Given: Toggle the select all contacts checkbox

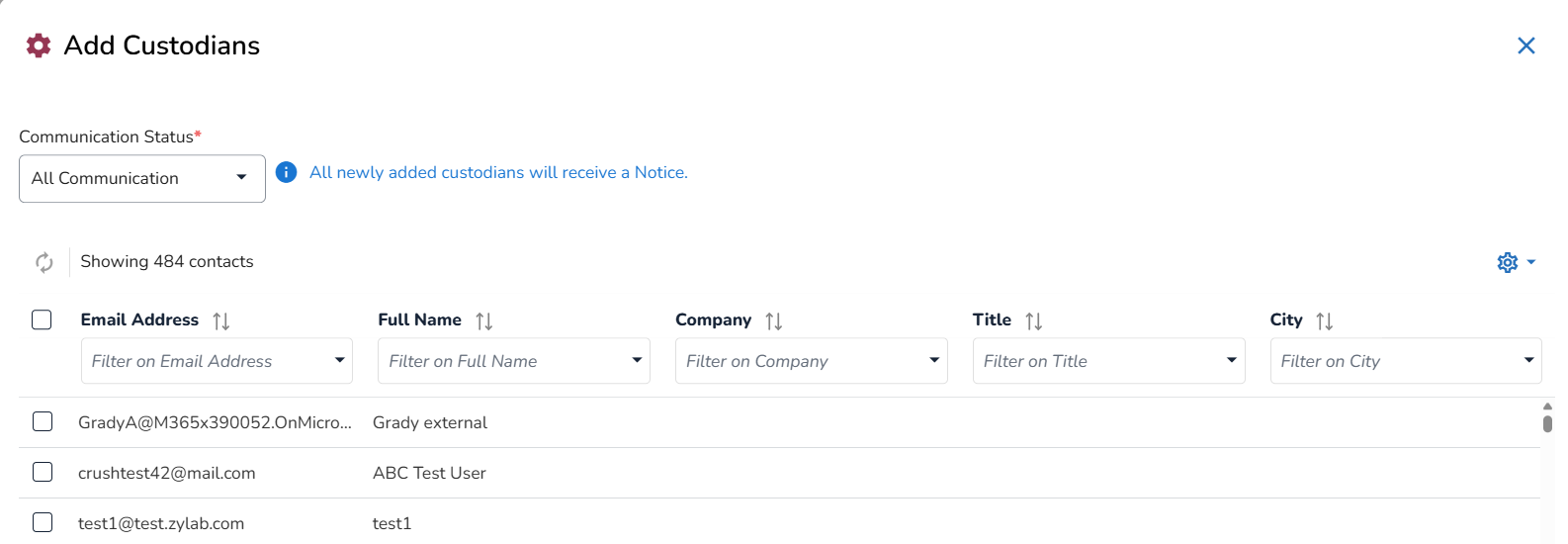Looking at the screenshot, I should tap(42, 319).
